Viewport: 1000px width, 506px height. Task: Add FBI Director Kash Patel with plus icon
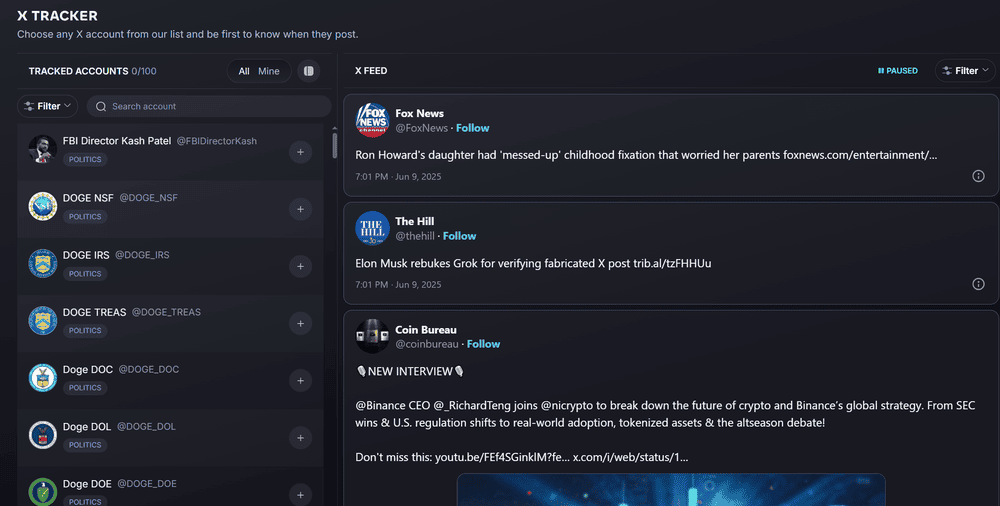tap(300, 152)
